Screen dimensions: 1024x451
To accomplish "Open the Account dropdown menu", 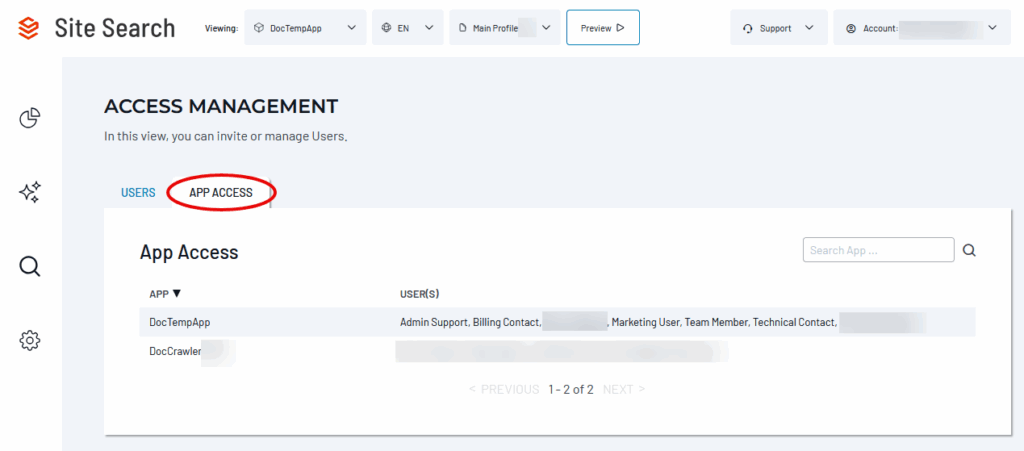I will pyautogui.click(x=914, y=28).
